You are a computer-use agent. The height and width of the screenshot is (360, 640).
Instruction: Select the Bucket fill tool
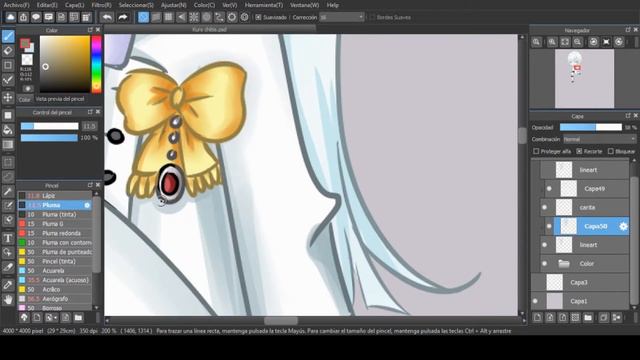click(x=8, y=130)
